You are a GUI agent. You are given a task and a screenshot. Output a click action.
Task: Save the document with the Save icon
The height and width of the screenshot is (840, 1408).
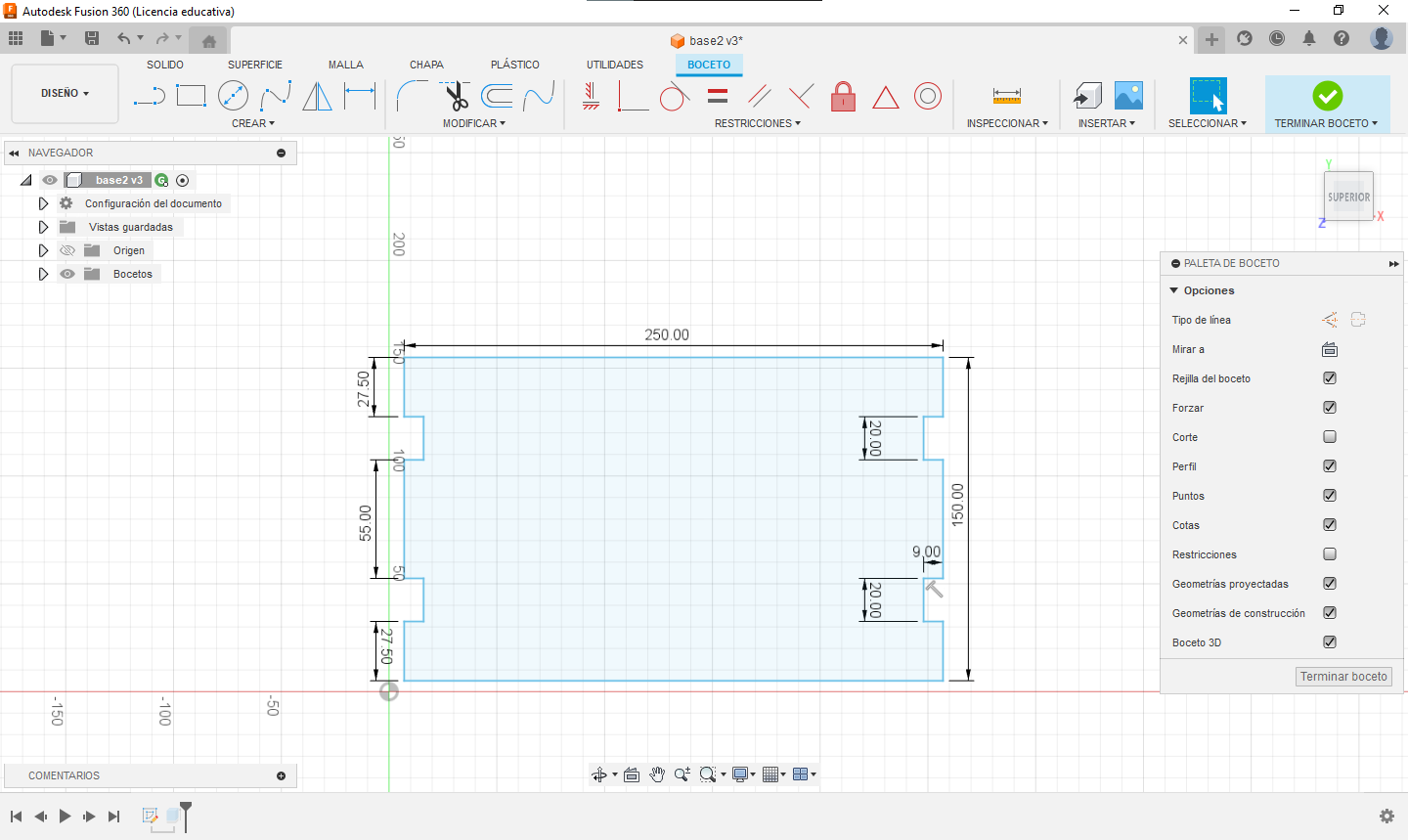(92, 38)
